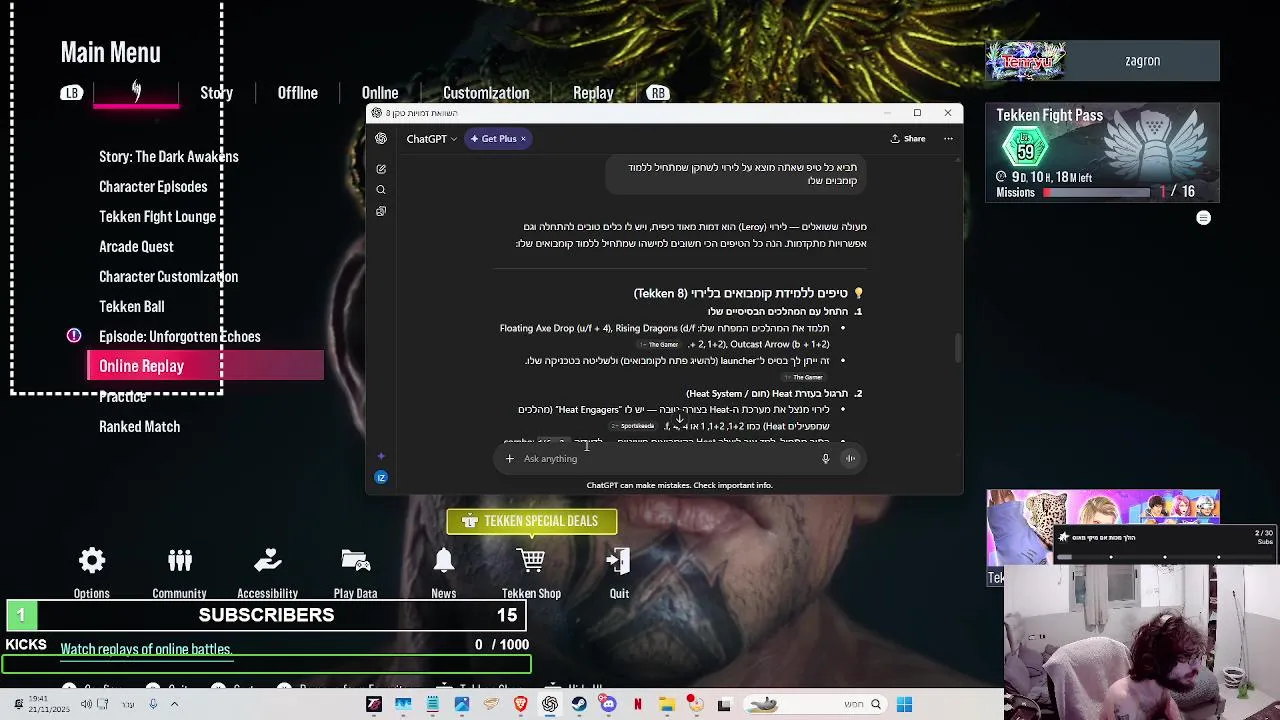
Task: Click the LB shoulder button icon
Action: (71, 93)
